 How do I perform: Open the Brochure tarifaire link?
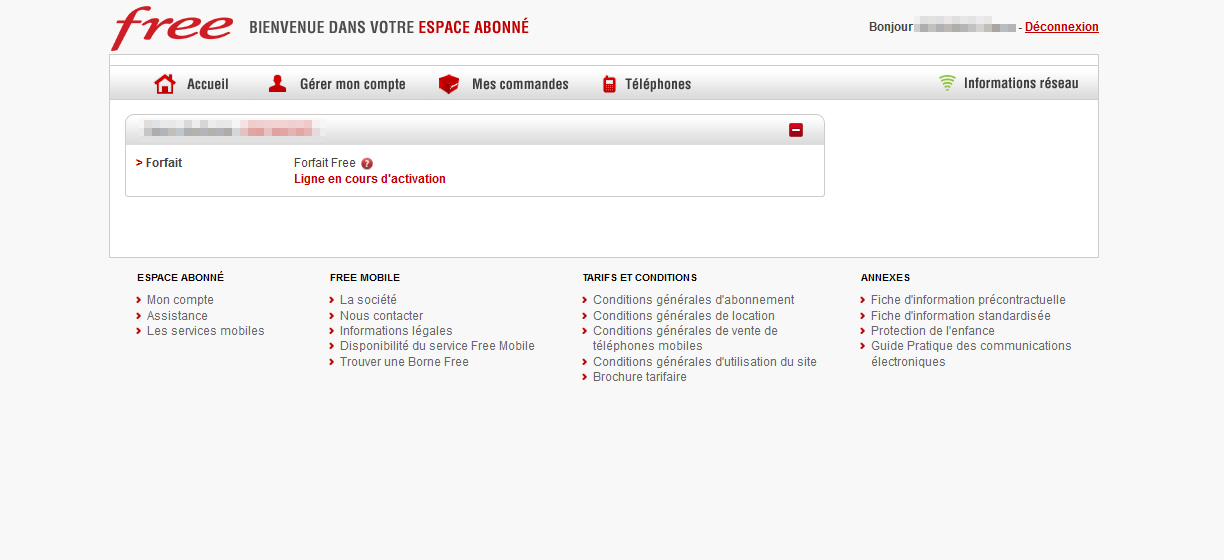coord(640,377)
